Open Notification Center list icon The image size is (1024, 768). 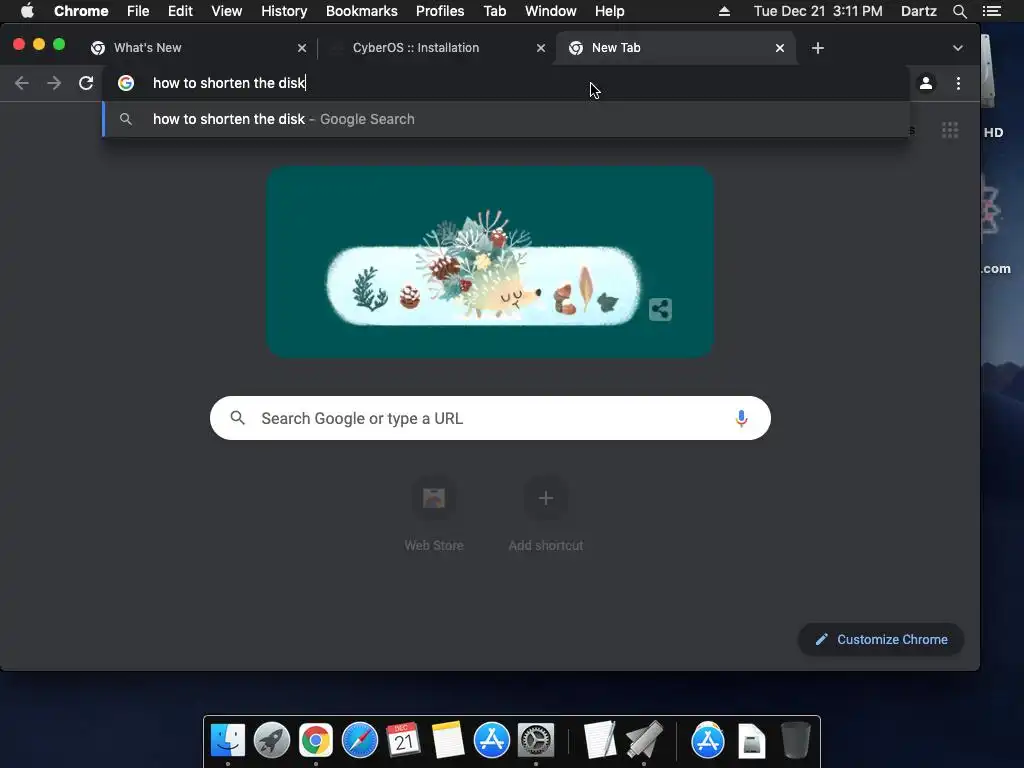pos(992,11)
